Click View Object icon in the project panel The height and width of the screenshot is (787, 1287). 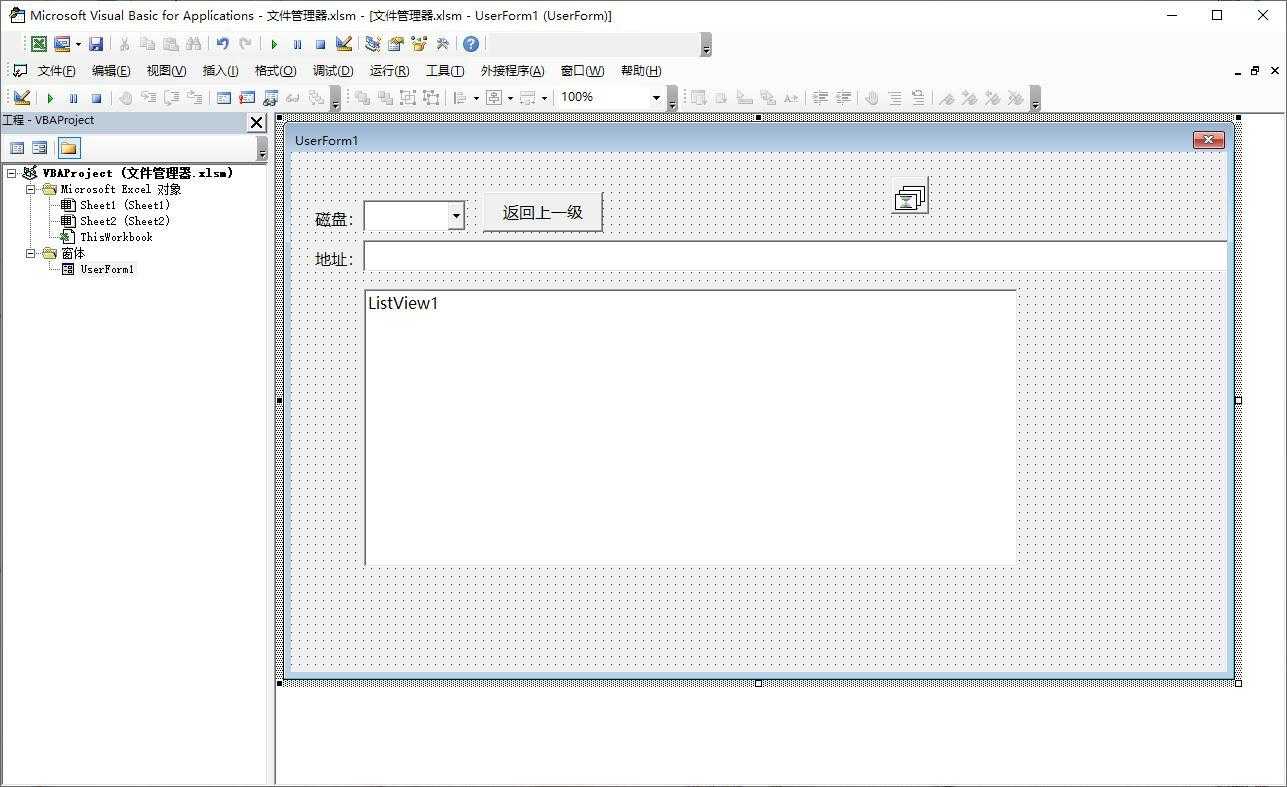pos(40,148)
